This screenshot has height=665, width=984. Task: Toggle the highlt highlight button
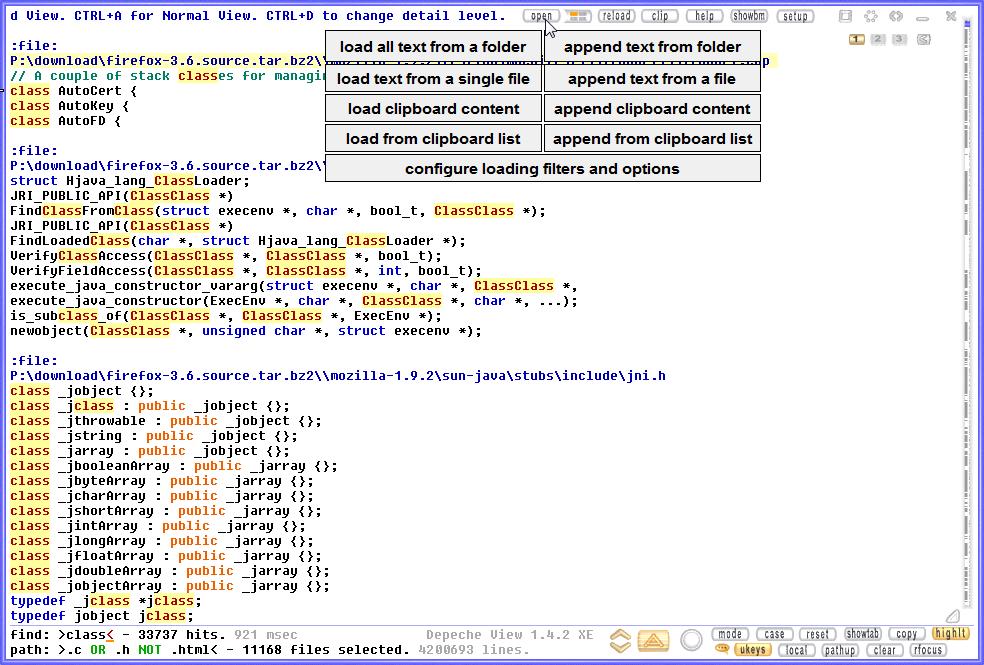(x=950, y=634)
